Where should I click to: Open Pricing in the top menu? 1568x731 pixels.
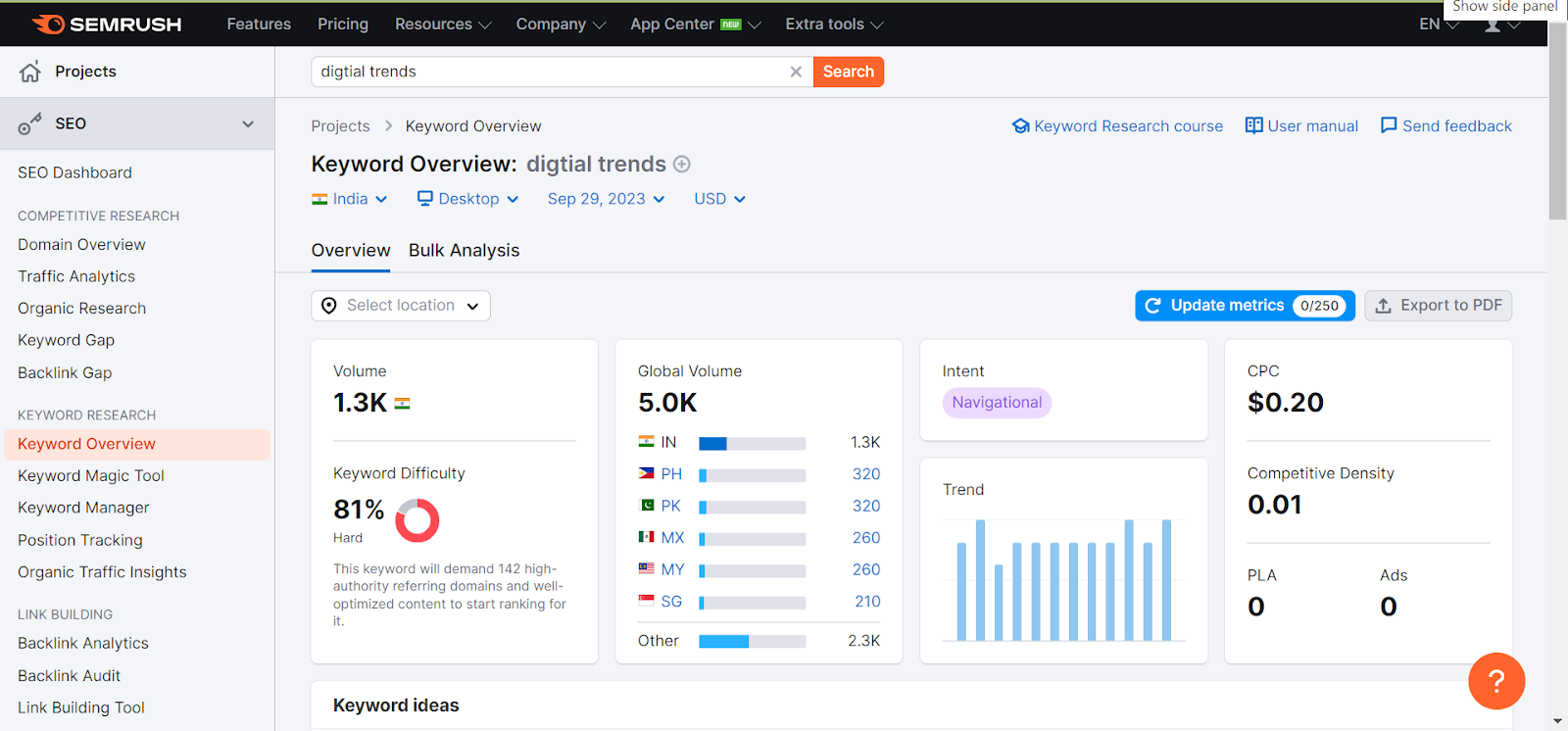(x=343, y=24)
